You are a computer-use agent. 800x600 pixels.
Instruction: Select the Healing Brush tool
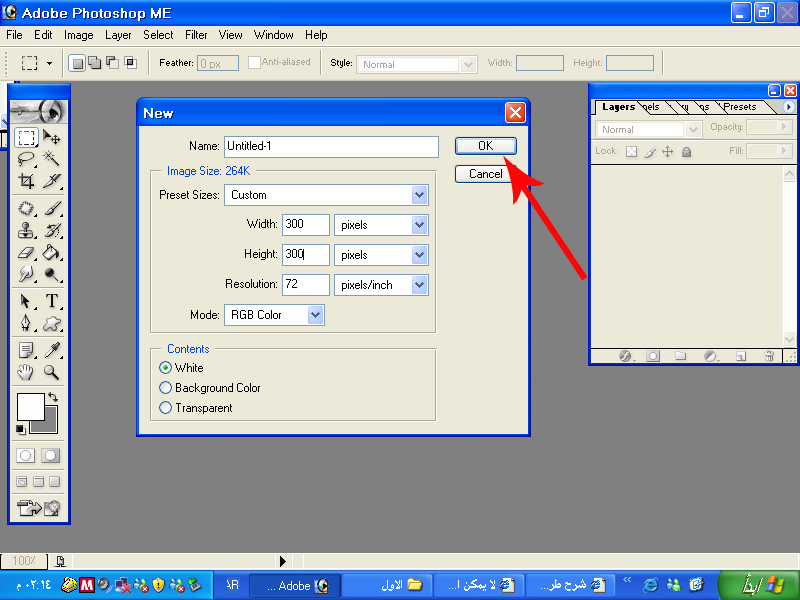tap(26, 208)
